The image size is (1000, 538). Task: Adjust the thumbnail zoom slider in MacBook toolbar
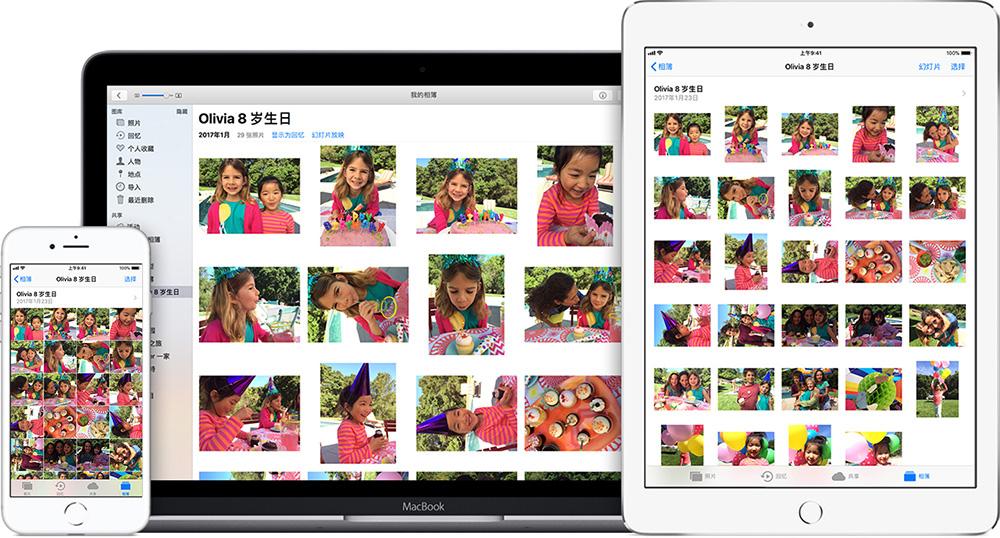click(156, 95)
